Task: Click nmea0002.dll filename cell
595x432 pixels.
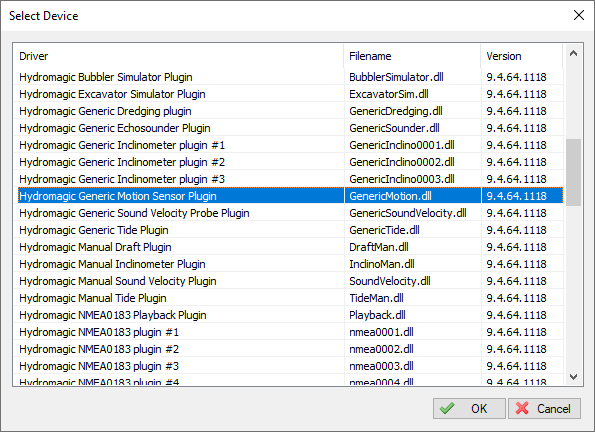Action: (412, 349)
